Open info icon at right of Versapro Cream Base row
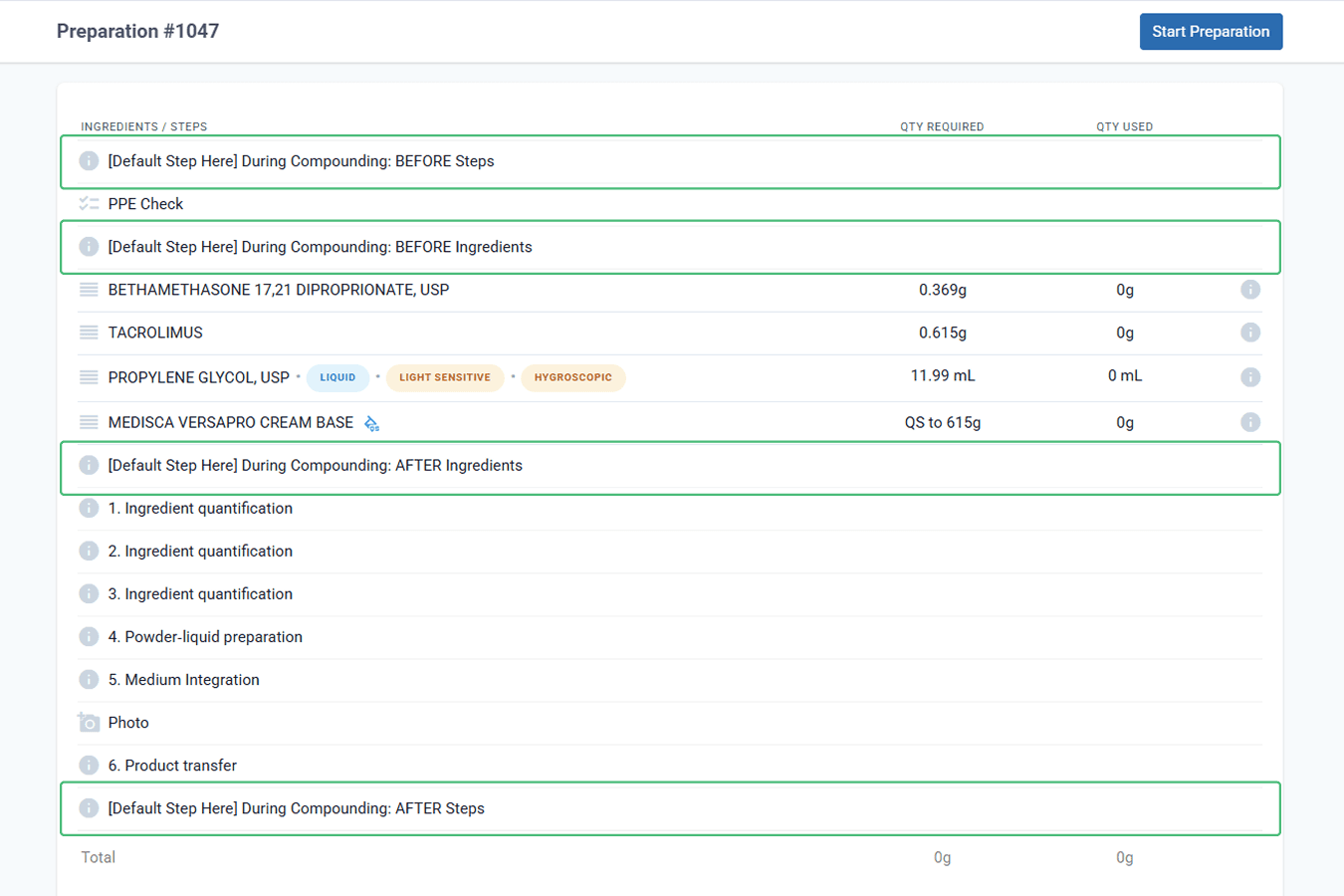Viewport: 1344px width, 896px height. (x=1250, y=422)
